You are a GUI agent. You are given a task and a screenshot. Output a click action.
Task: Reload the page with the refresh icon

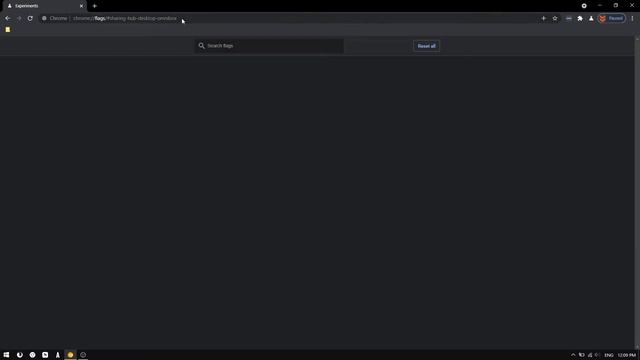point(30,18)
